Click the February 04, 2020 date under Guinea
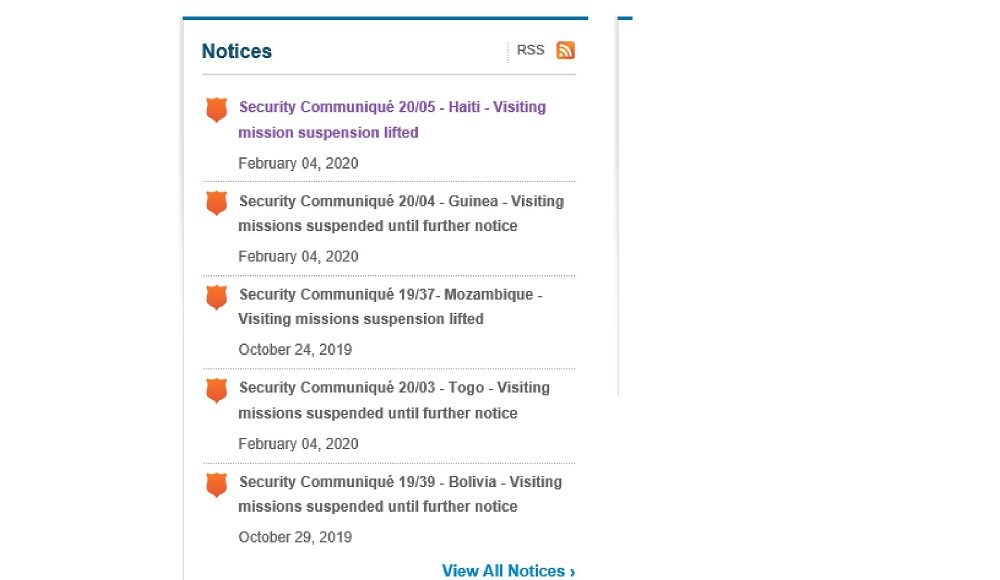1000x580 pixels. [298, 257]
